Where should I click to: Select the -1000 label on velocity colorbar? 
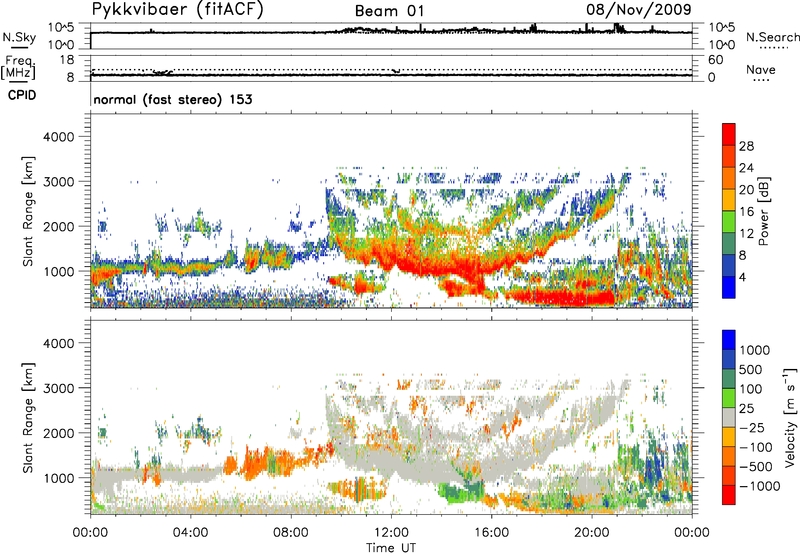[x=760, y=486]
